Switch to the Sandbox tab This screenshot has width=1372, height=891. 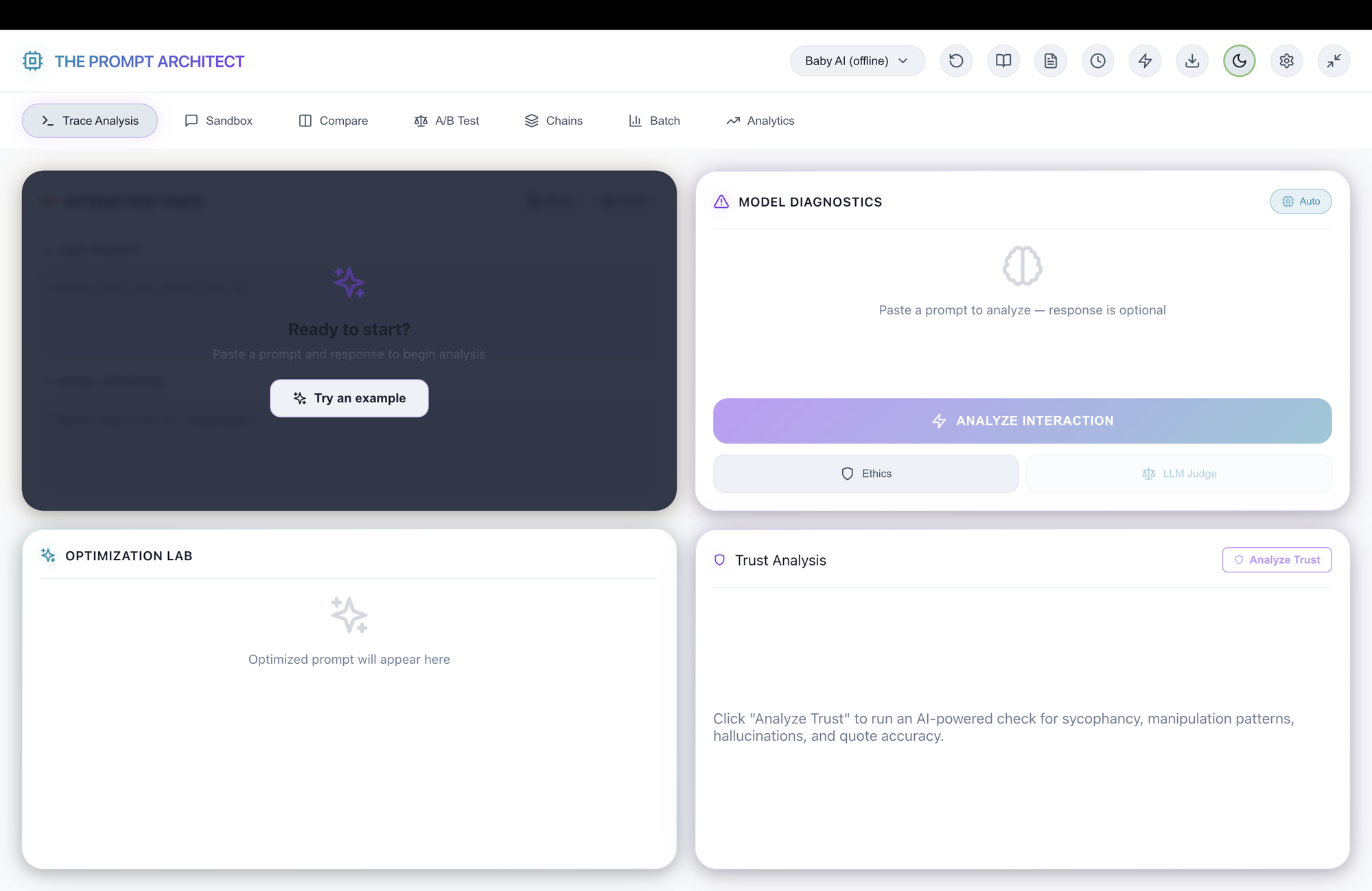[x=219, y=121]
